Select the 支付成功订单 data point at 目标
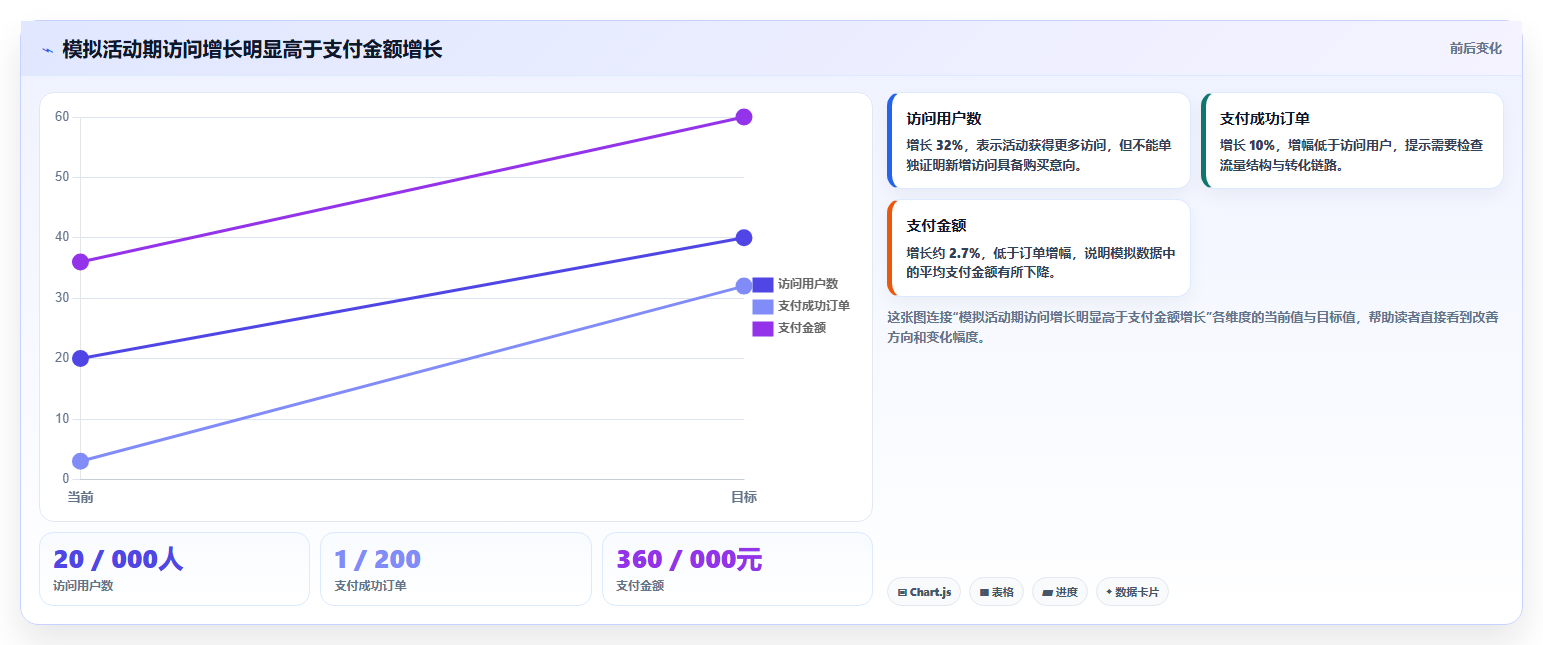This screenshot has width=1543, height=645. (744, 286)
